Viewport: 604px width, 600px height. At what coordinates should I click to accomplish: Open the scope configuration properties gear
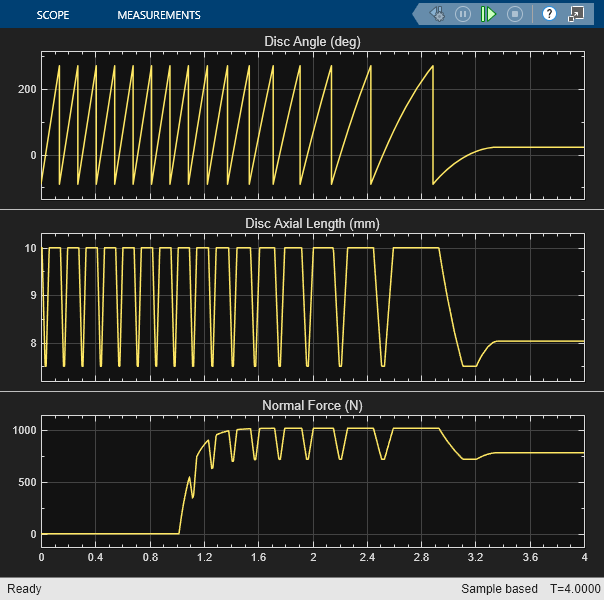(x=437, y=14)
